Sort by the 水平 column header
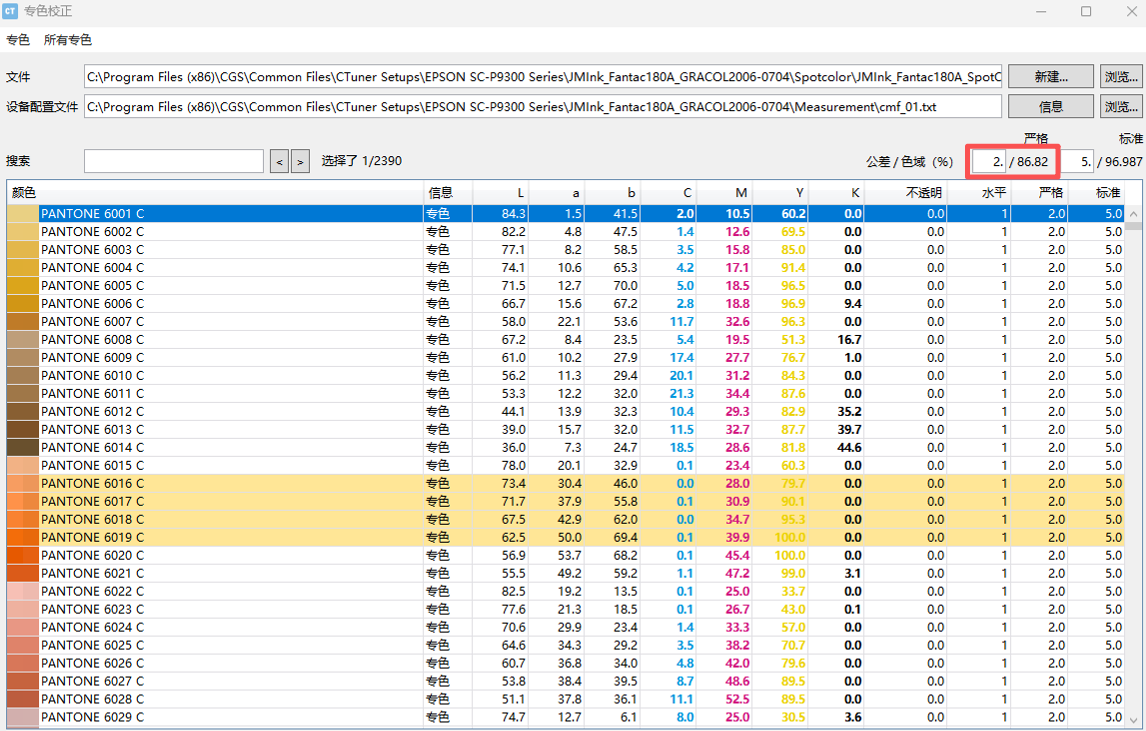1146x731 pixels. pyautogui.click(x=979, y=192)
